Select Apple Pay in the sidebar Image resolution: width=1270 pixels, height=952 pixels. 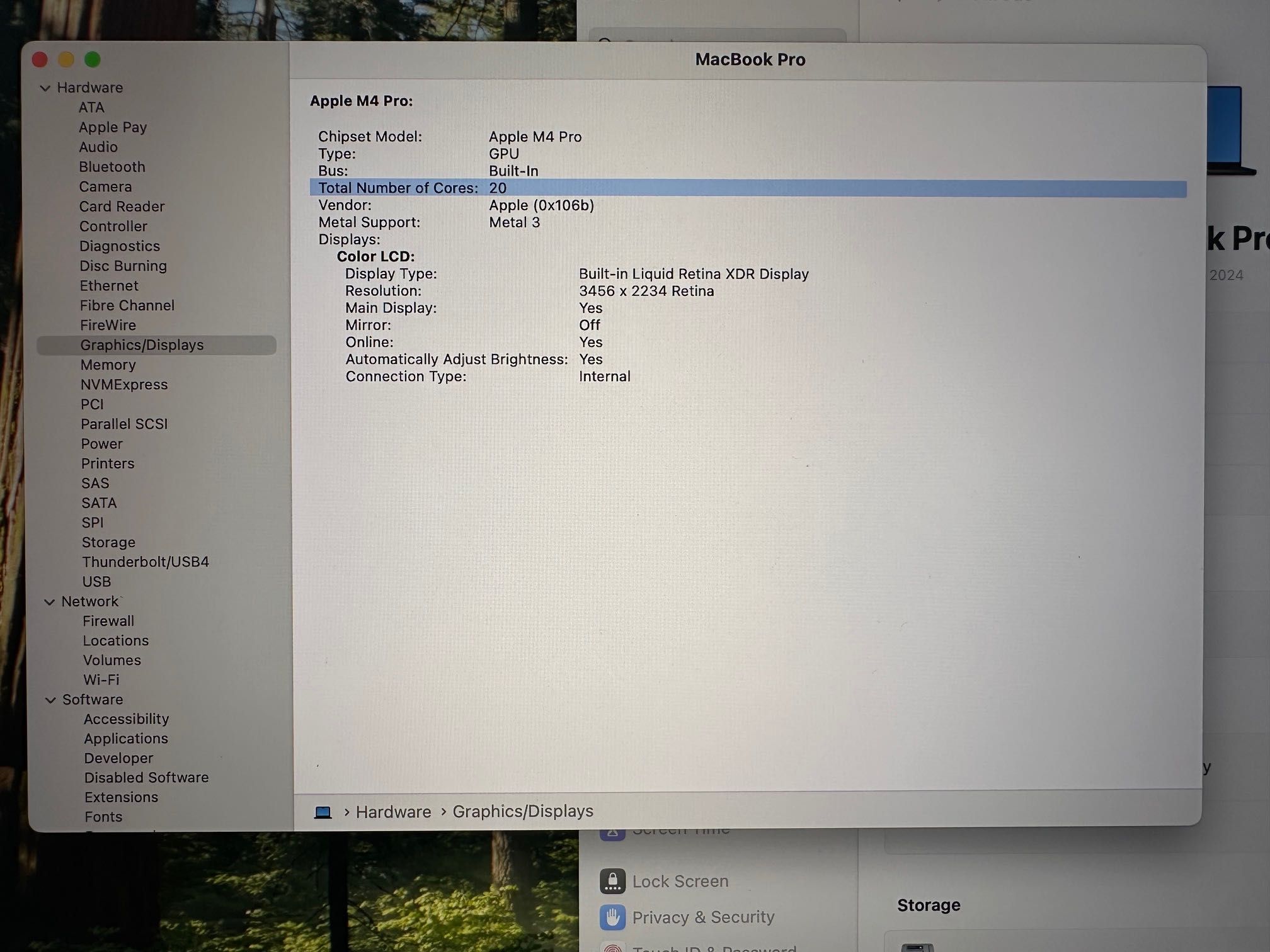(113, 127)
